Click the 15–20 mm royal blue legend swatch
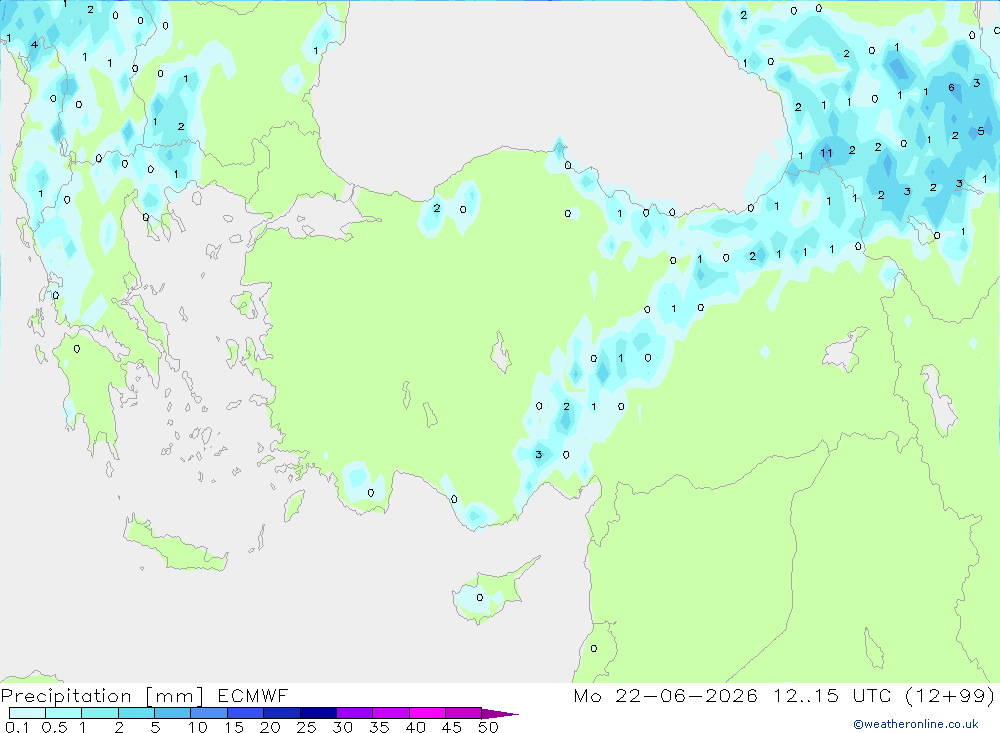The height and width of the screenshot is (733, 1000). click(246, 713)
